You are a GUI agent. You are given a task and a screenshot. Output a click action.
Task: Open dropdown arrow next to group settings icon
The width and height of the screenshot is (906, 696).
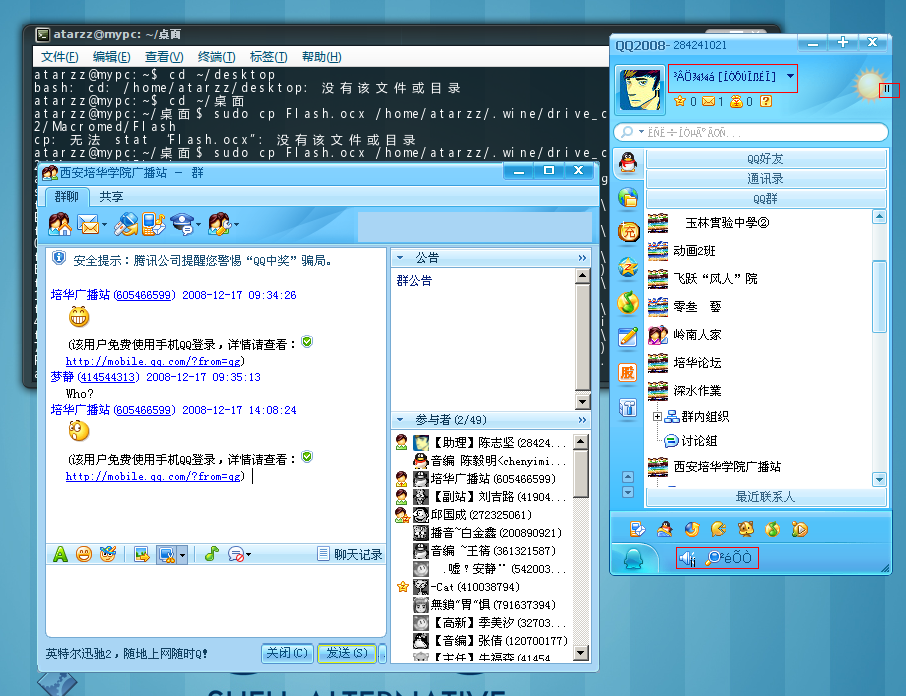tap(236, 225)
